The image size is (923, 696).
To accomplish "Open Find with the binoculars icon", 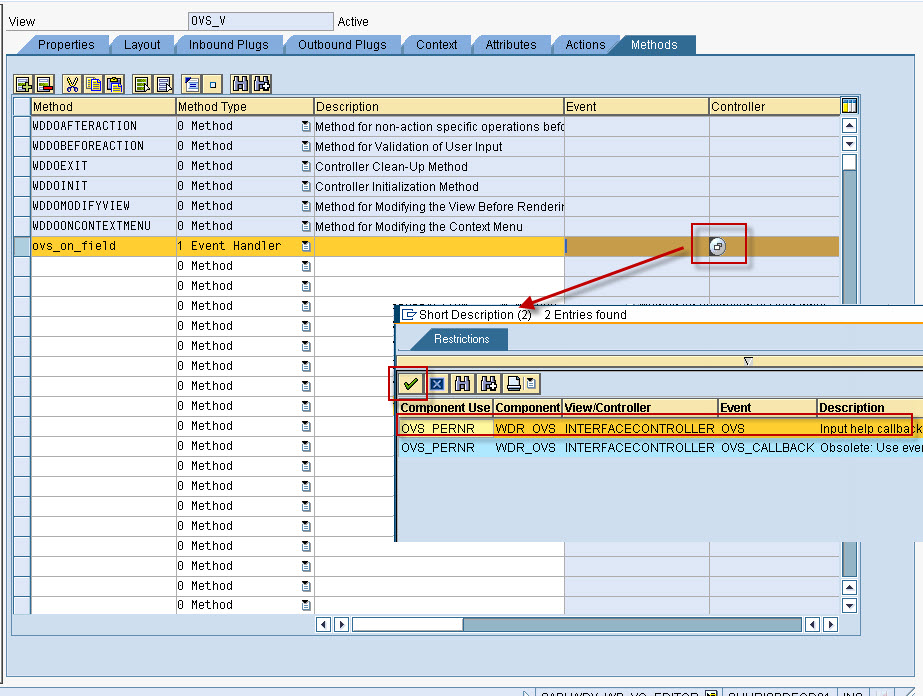I will 240,84.
